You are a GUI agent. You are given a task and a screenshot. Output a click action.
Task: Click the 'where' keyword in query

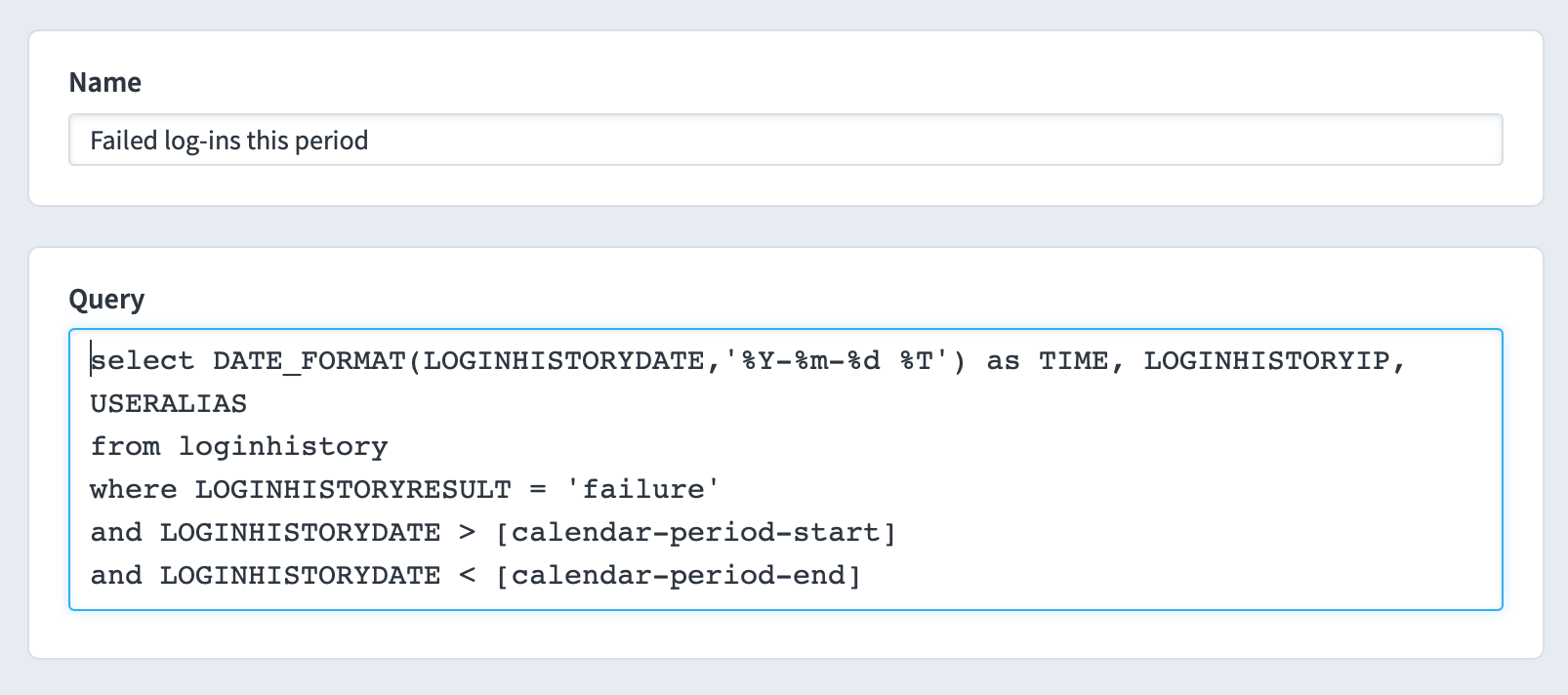pyautogui.click(x=134, y=489)
